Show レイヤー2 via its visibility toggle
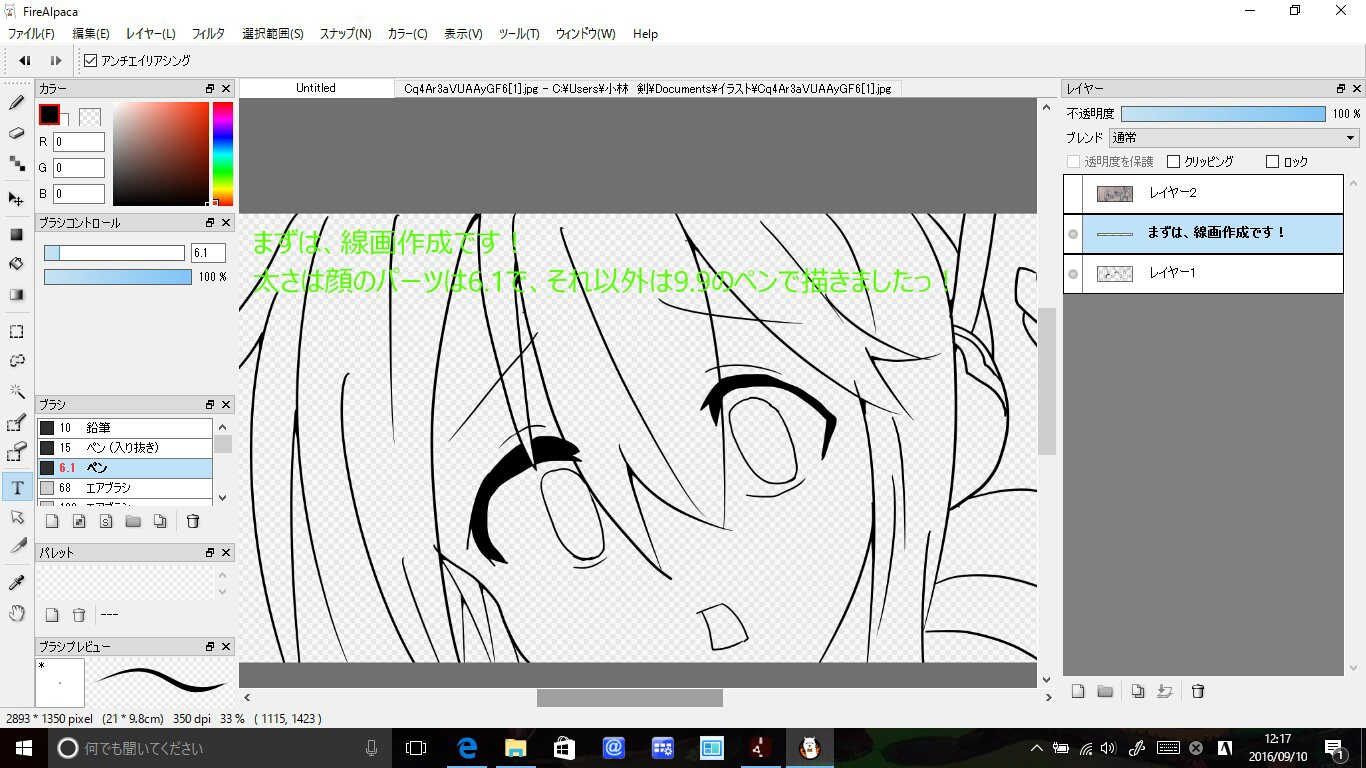 click(x=1073, y=194)
